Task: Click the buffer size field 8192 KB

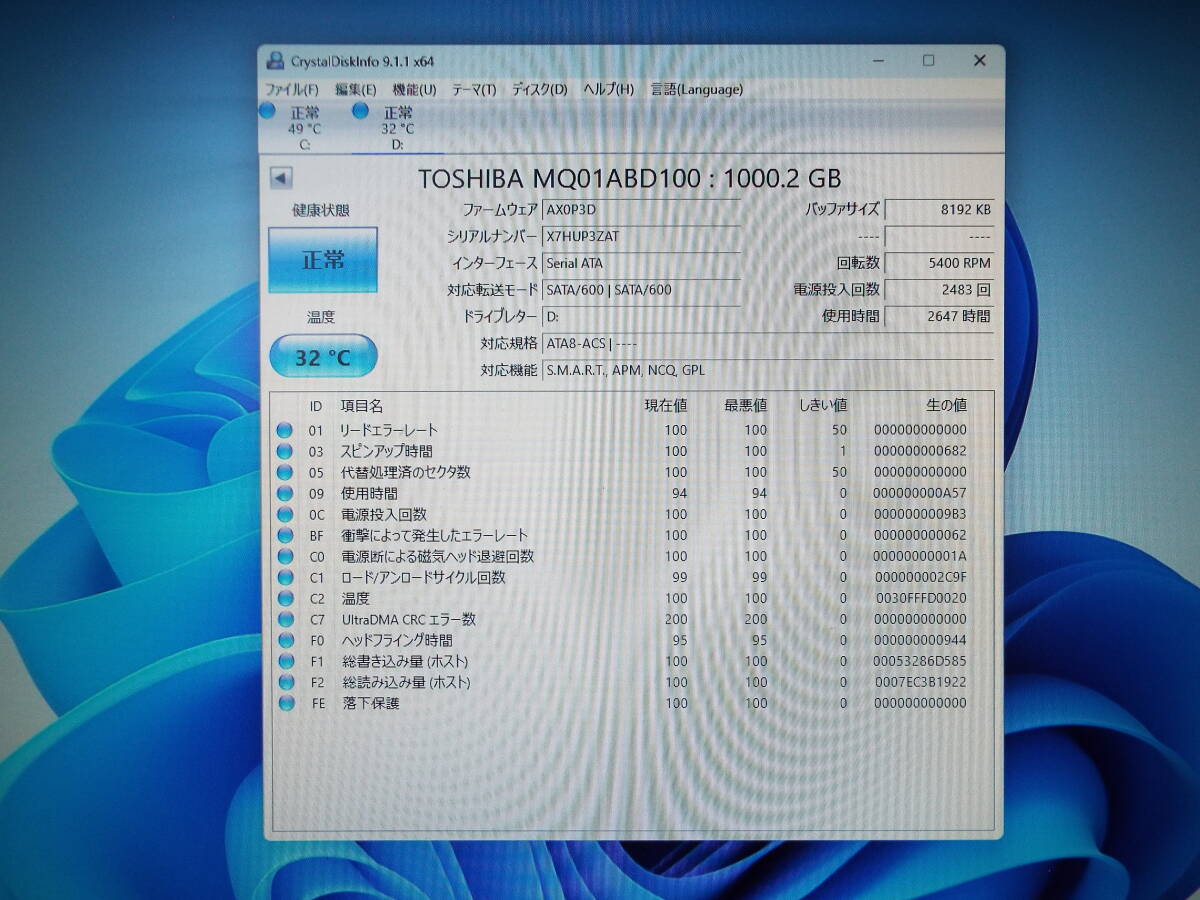Action: click(x=940, y=210)
